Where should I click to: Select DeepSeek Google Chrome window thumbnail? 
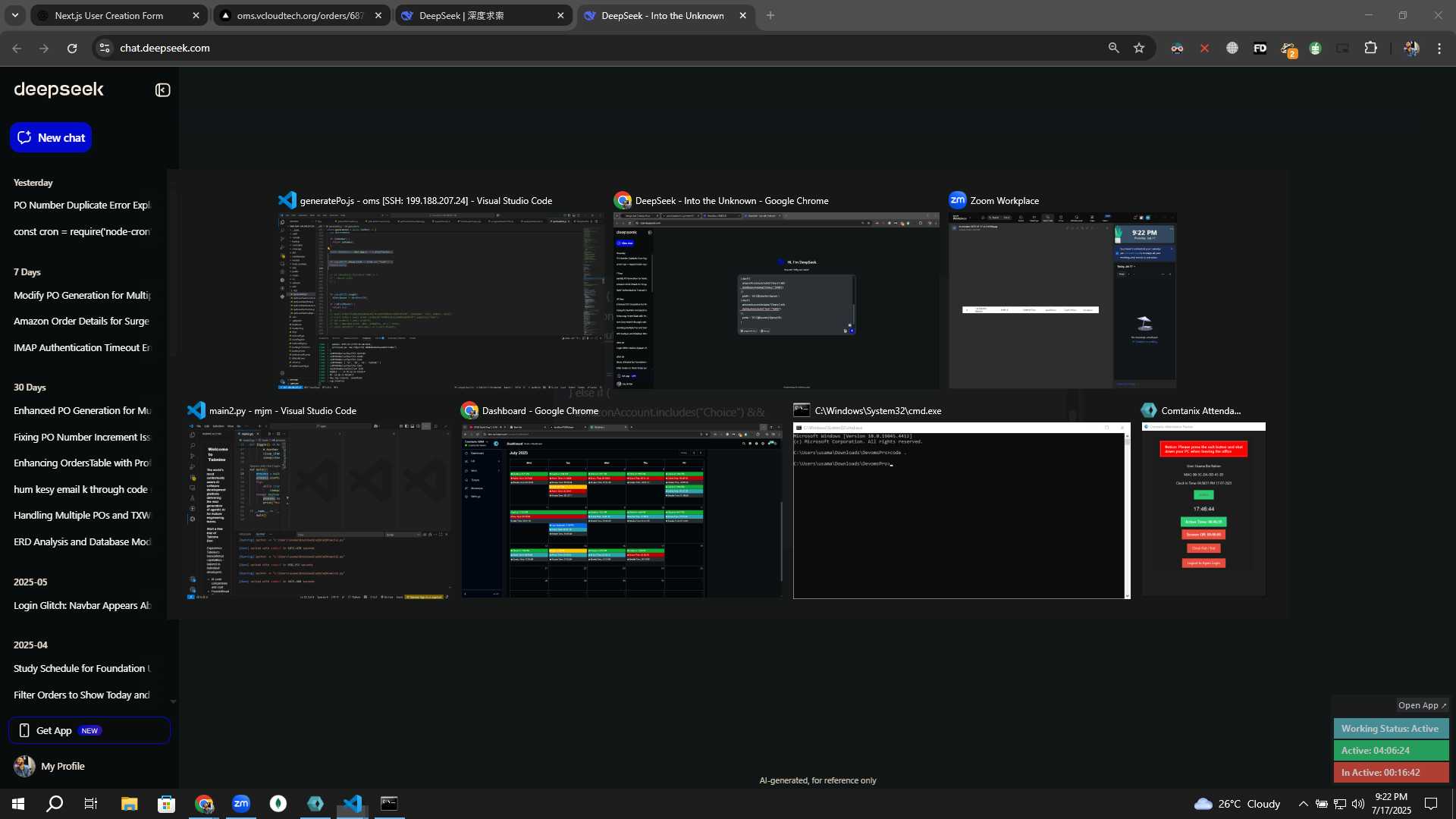(x=776, y=300)
